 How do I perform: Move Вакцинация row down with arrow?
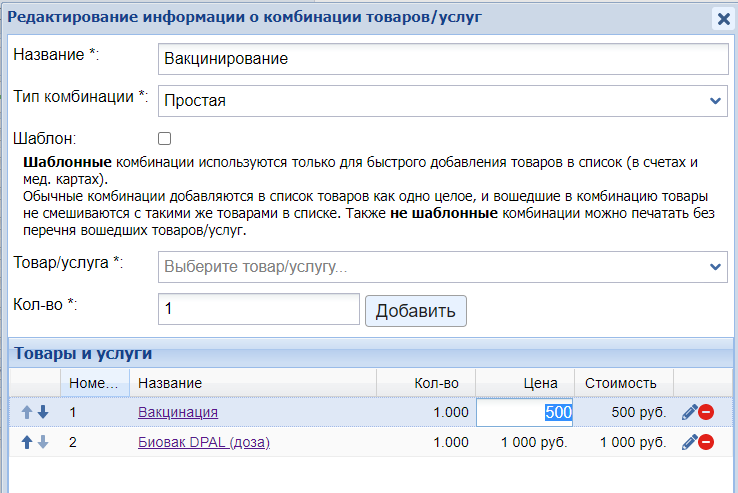tap(42, 412)
